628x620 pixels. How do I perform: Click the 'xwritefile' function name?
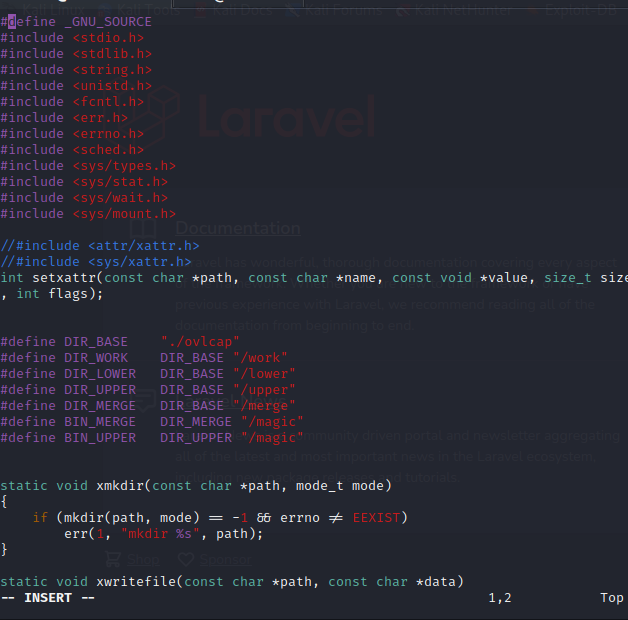pyautogui.click(x=136, y=582)
